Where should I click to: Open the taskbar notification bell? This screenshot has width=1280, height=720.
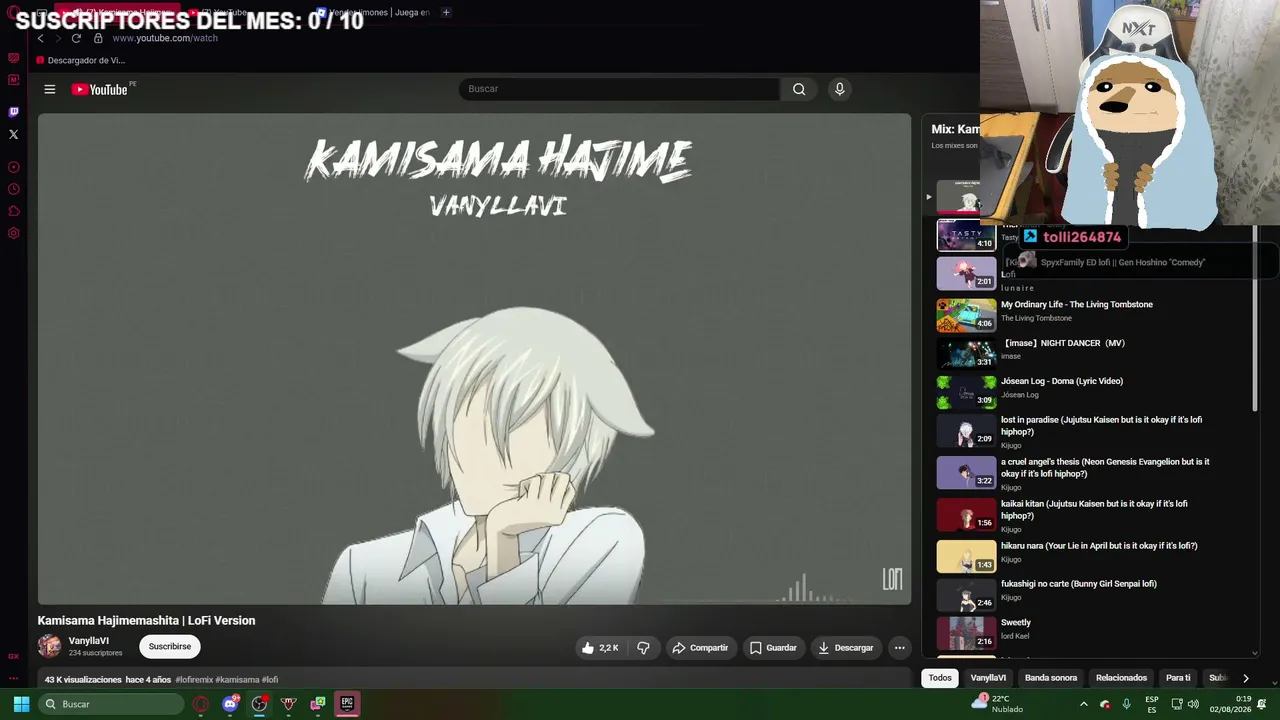(x=1262, y=704)
